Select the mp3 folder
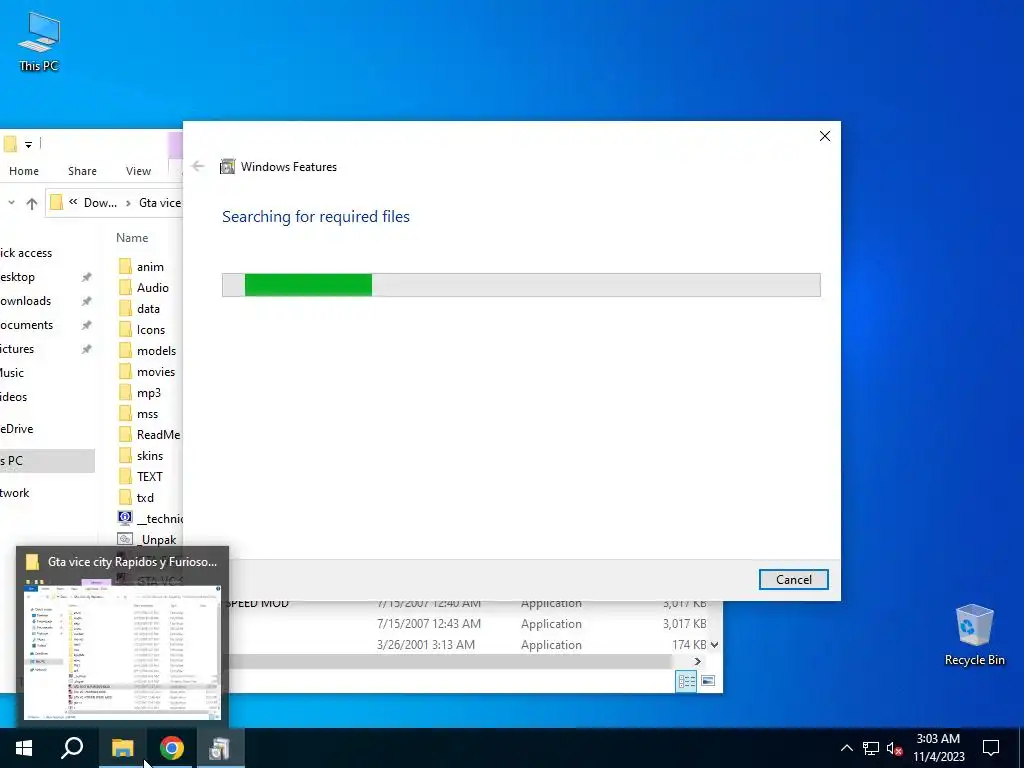 [150, 392]
